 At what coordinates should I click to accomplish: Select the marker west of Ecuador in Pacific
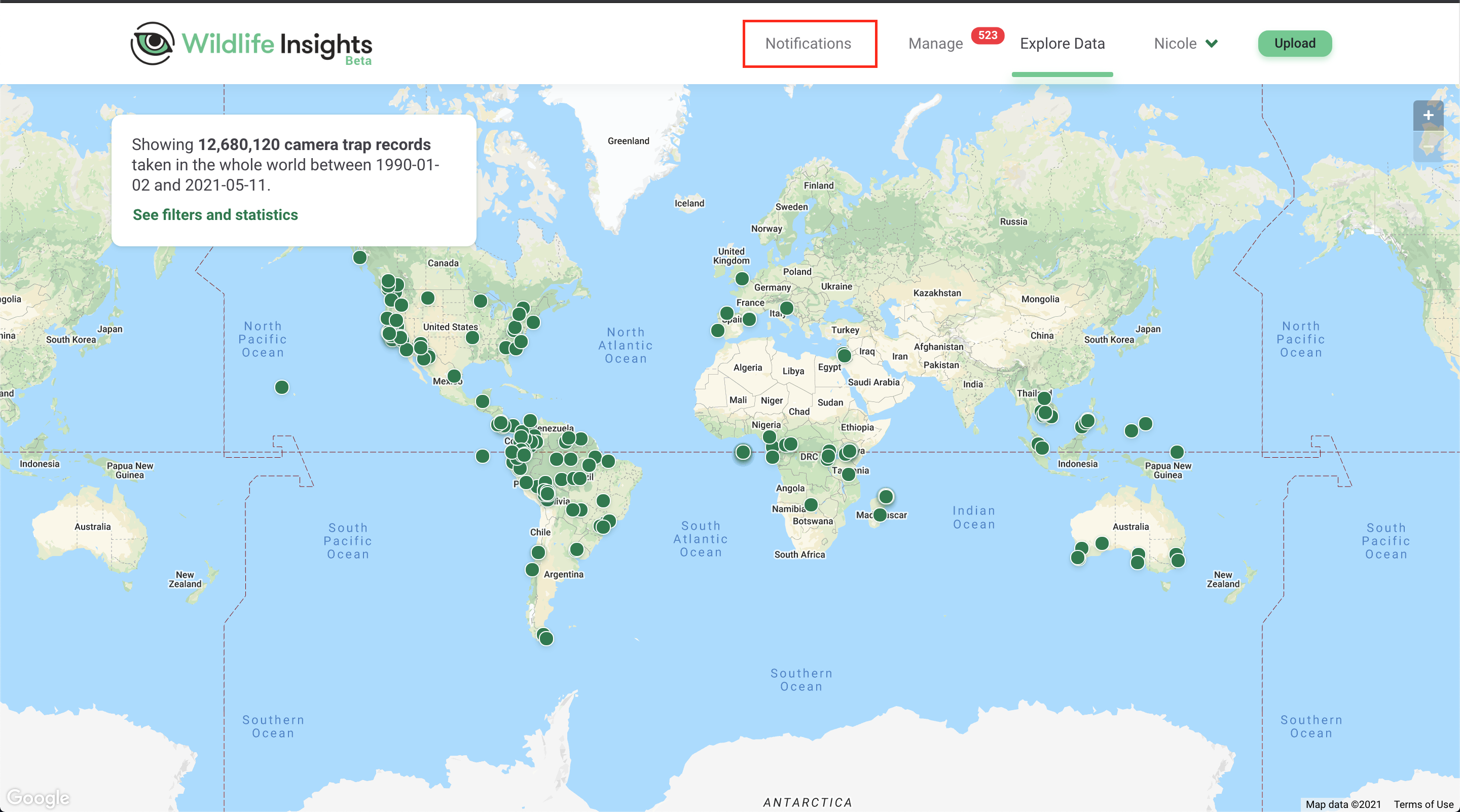[482, 456]
